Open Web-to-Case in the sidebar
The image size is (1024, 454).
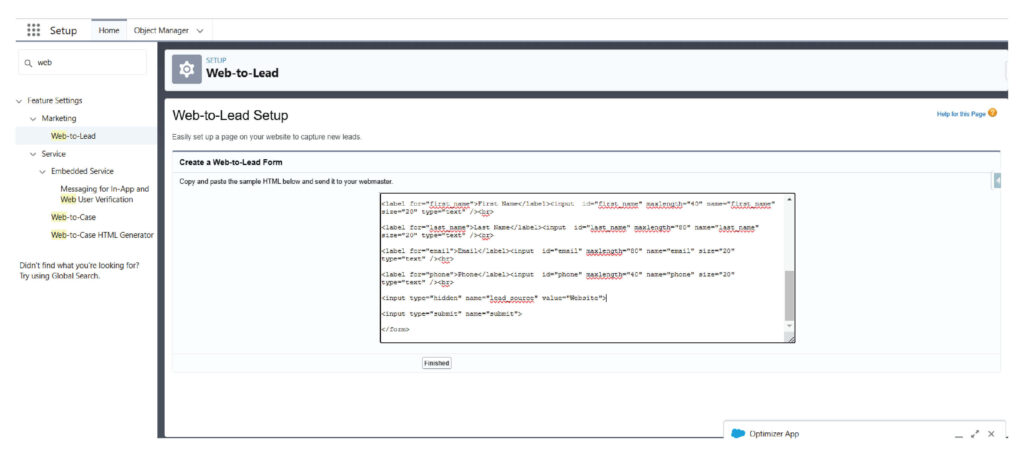[x=74, y=217]
